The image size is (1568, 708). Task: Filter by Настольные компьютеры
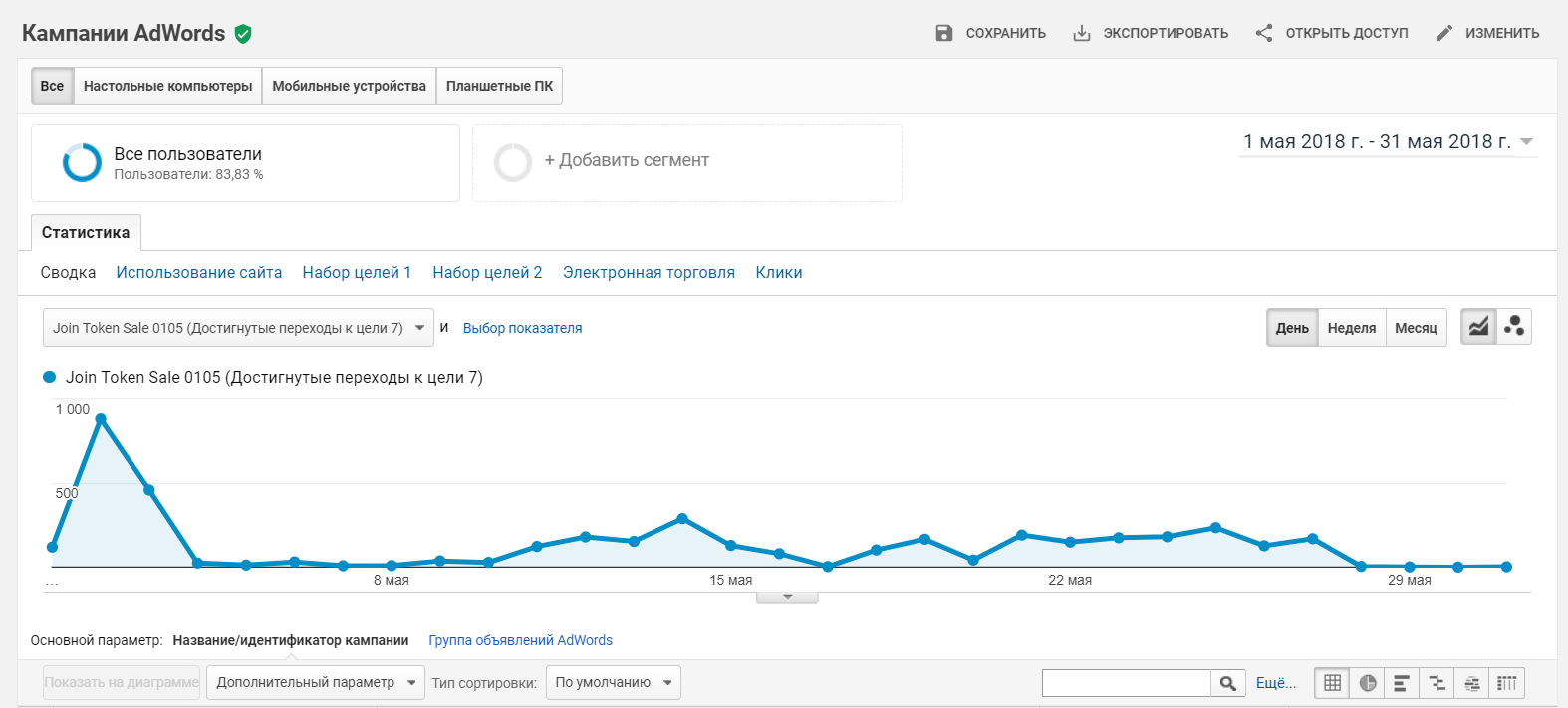tap(167, 86)
